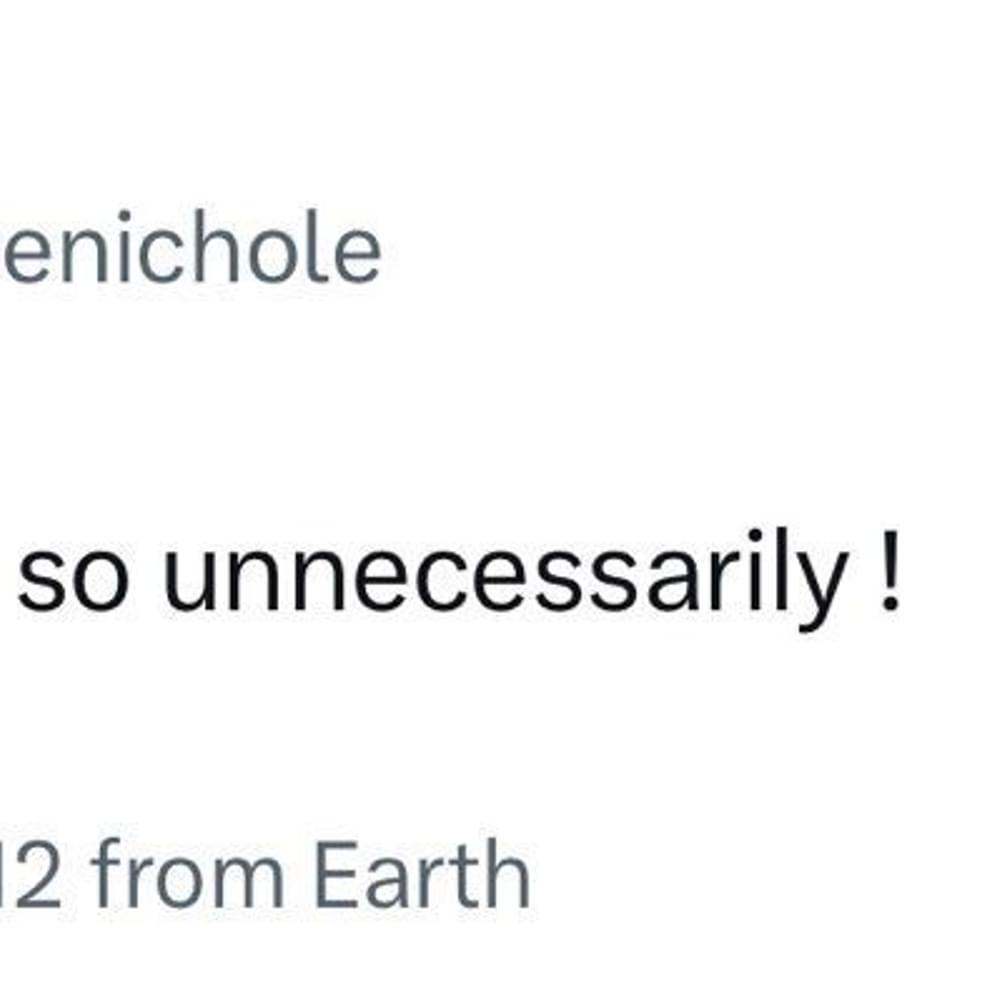Click the exclamation mark ending the tweet
This screenshot has width=1000, height=1000.
pyautogui.click(x=890, y=572)
